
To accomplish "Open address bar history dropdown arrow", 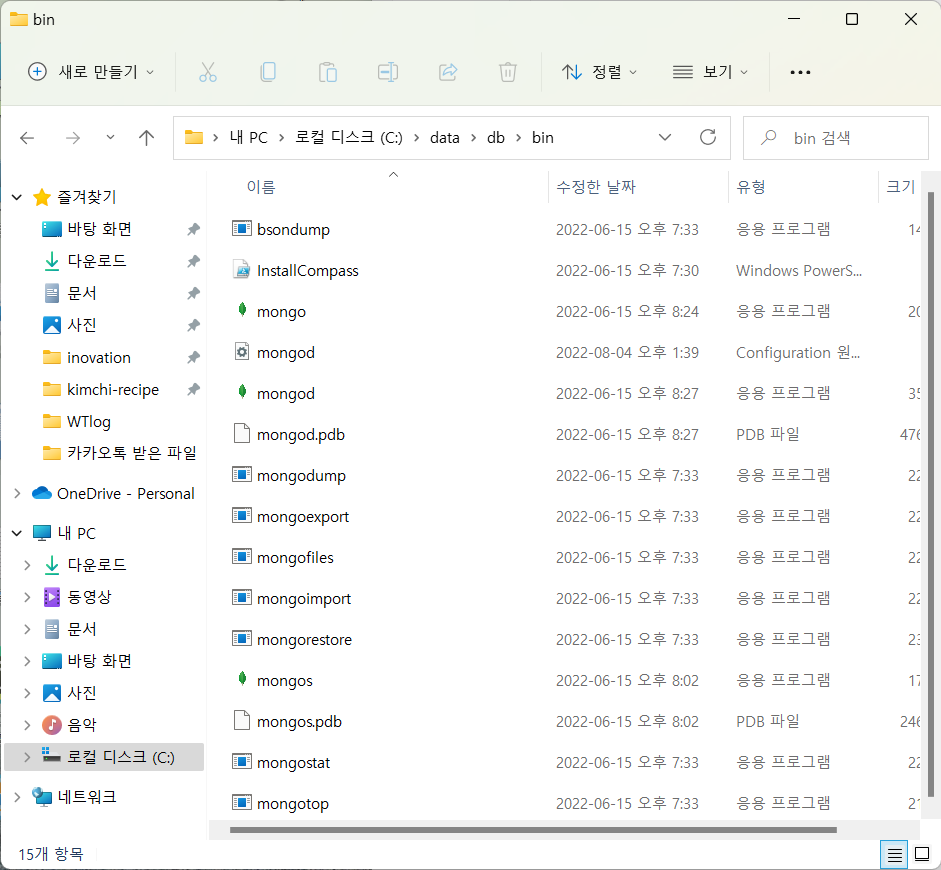I will [665, 137].
